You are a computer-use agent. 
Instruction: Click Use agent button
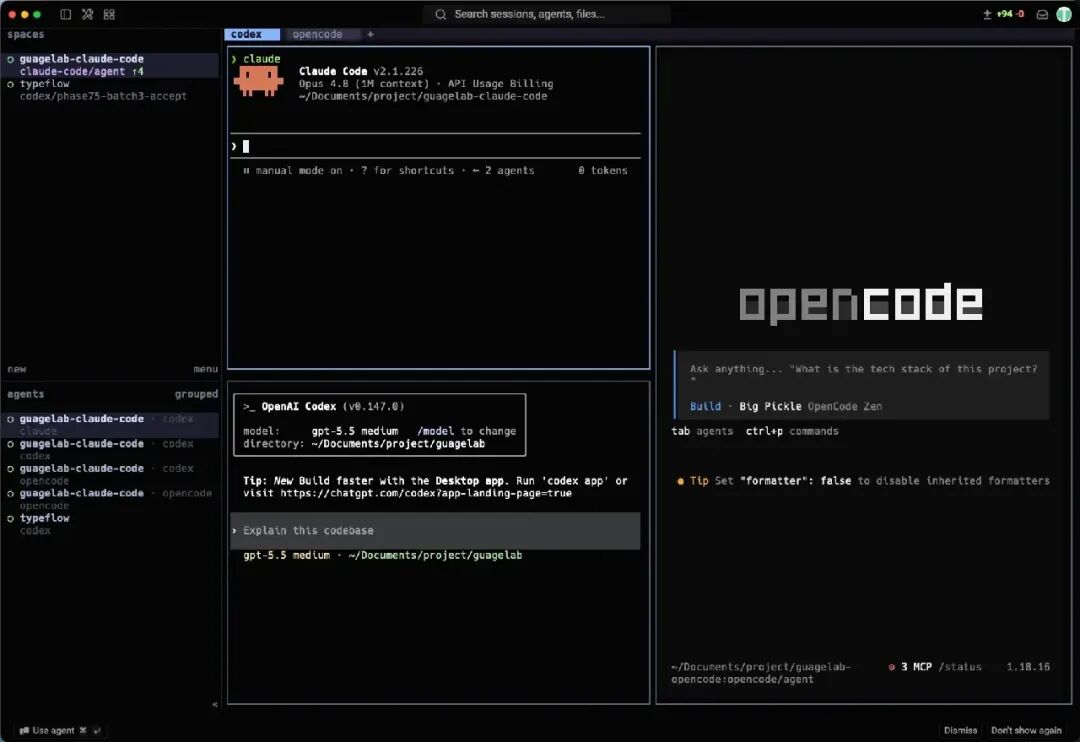pyautogui.click(x=60, y=730)
